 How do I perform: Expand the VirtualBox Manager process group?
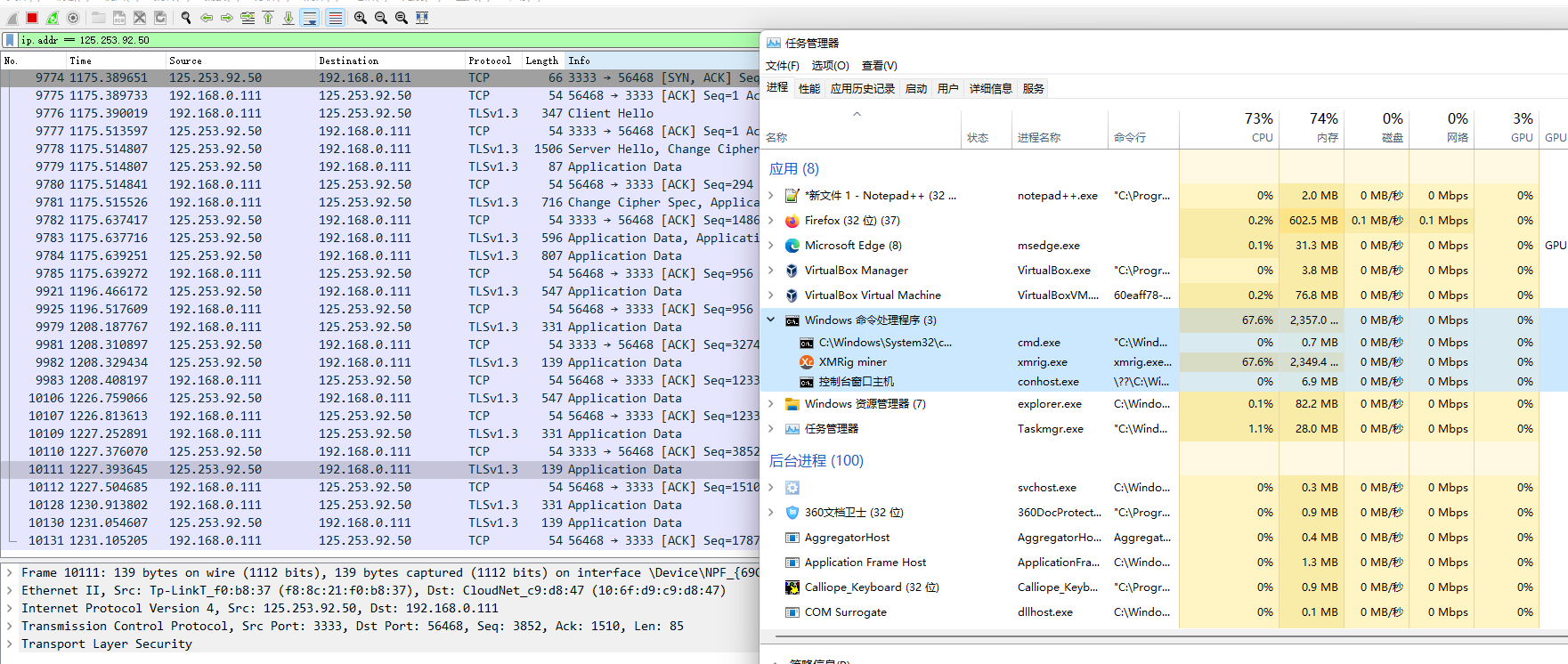point(771,271)
